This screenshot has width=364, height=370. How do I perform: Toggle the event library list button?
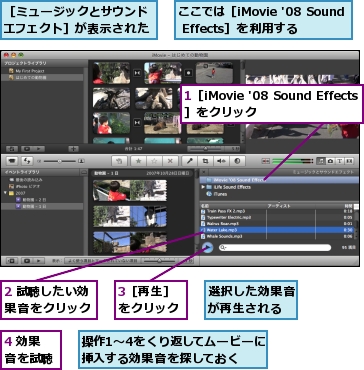tap(12, 261)
